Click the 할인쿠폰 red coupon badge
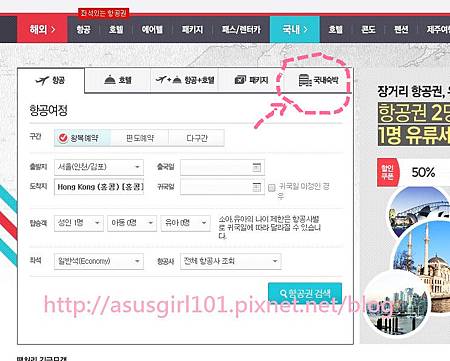This screenshot has height=361, width=450. (x=387, y=172)
